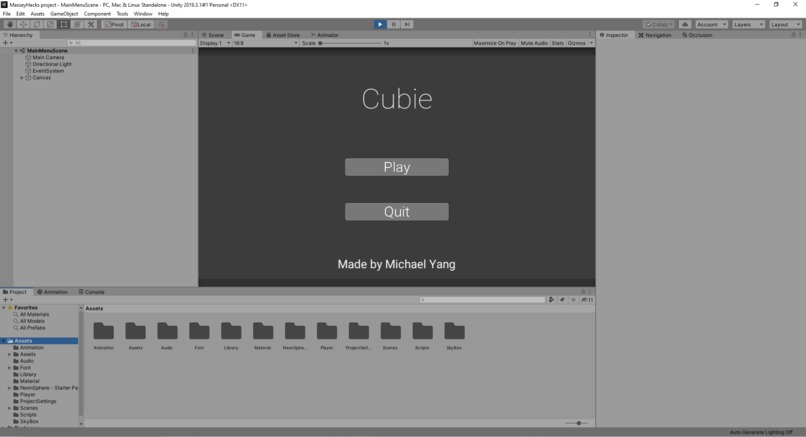The height and width of the screenshot is (437, 806).
Task: Search by label icon in Project panel
Action: coord(562,300)
